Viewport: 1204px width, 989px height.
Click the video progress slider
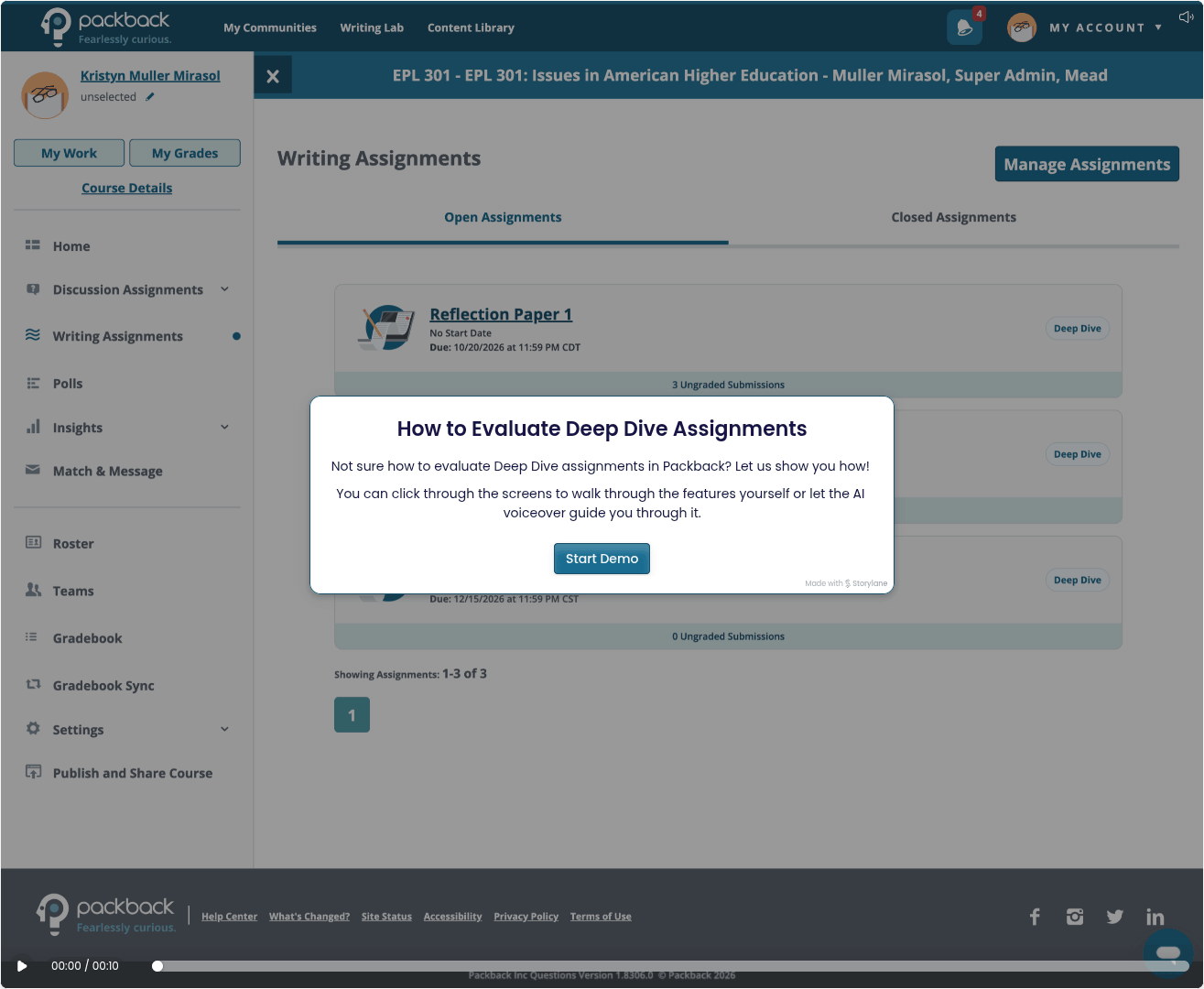(x=672, y=966)
